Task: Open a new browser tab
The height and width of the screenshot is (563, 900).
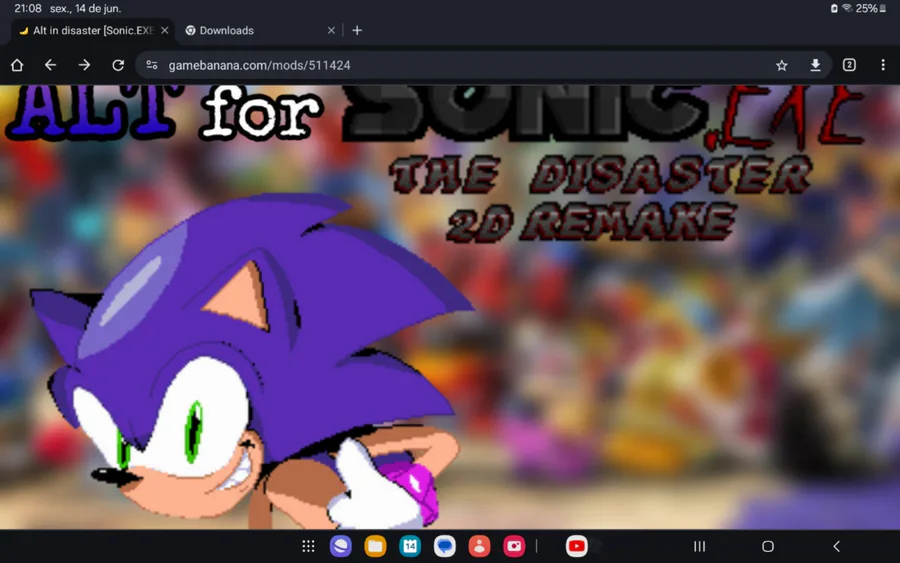Action: click(x=357, y=30)
